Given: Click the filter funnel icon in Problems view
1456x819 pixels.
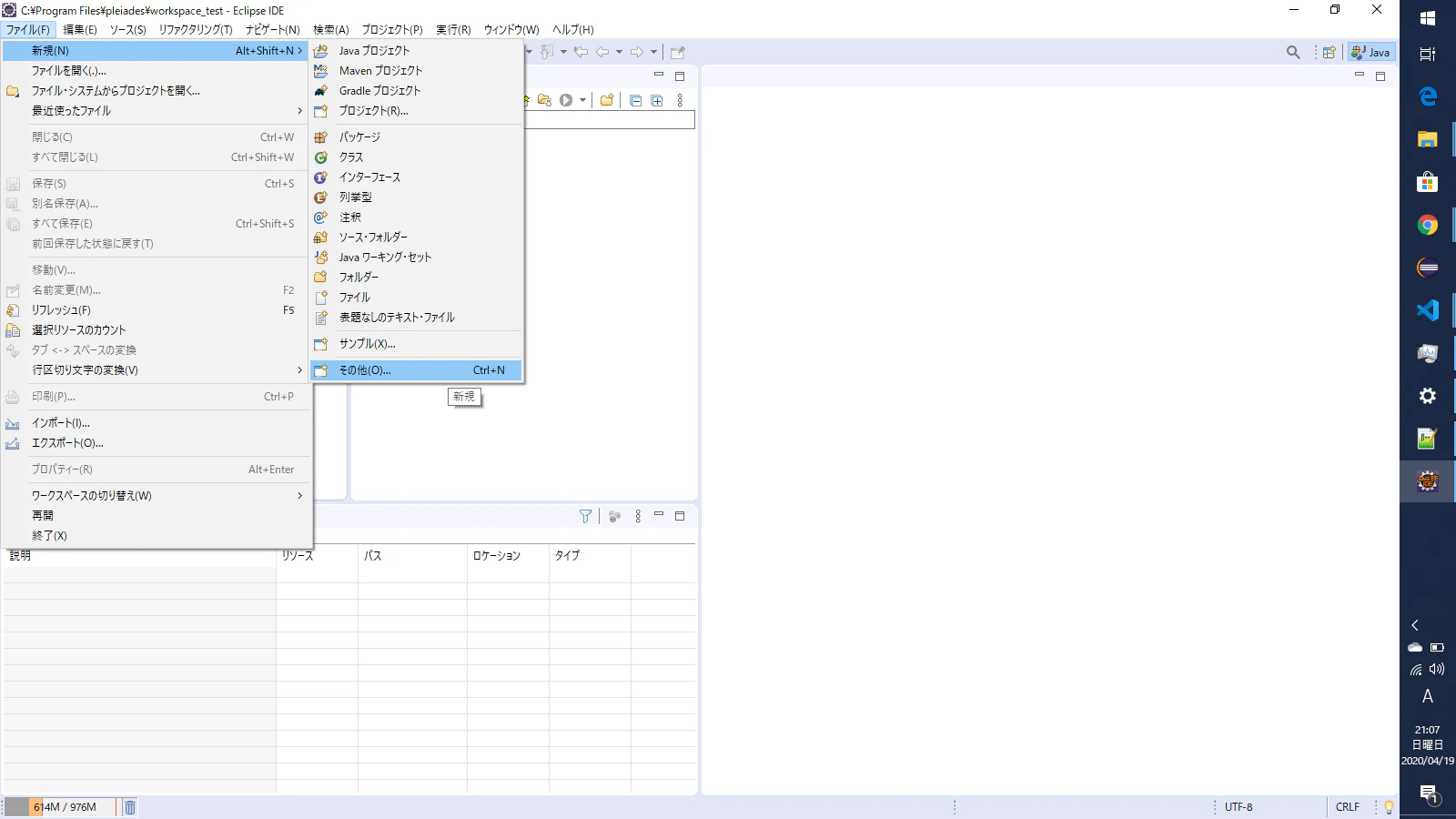Looking at the screenshot, I should coord(585,516).
